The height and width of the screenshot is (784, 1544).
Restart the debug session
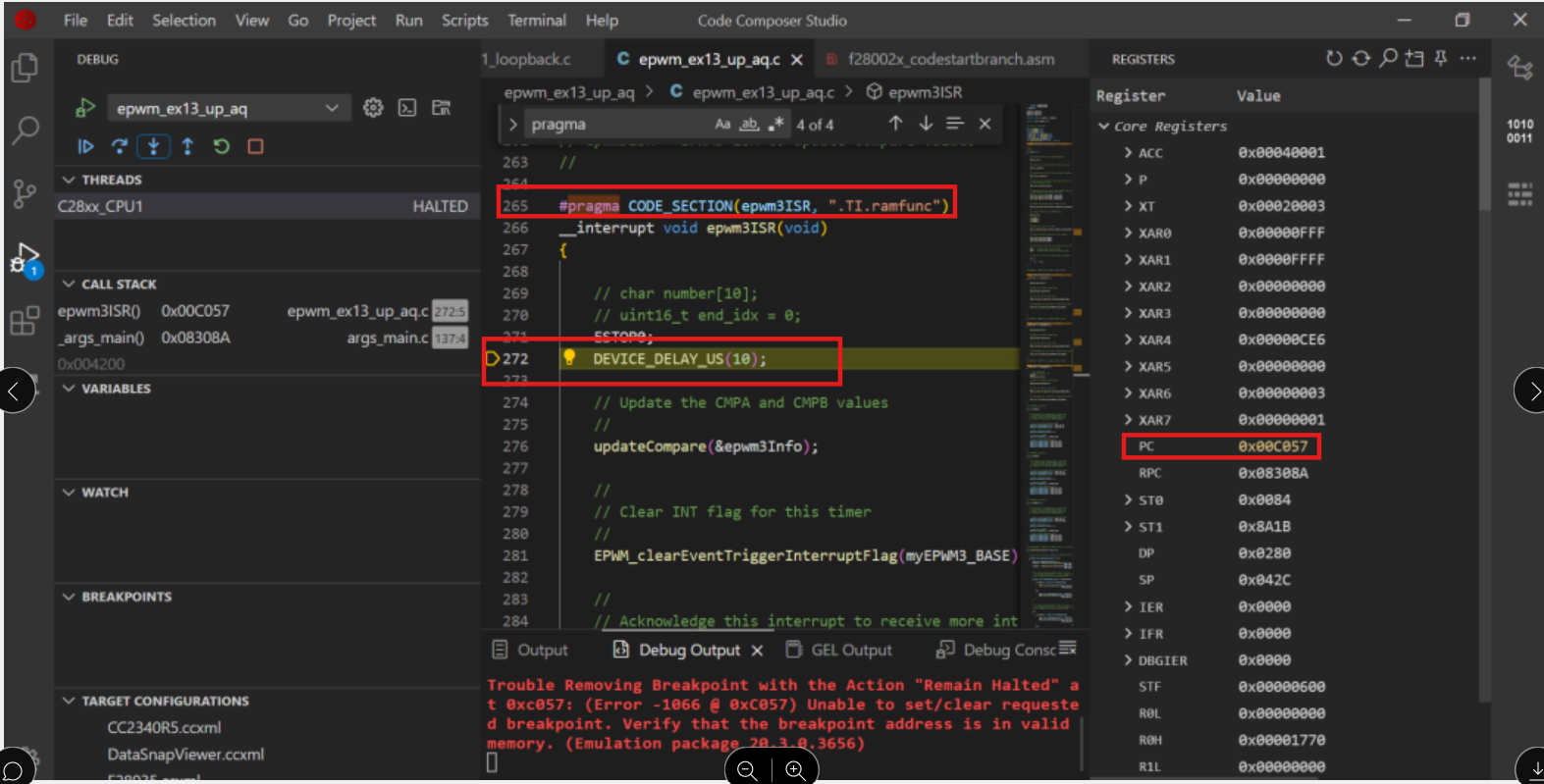click(x=222, y=146)
